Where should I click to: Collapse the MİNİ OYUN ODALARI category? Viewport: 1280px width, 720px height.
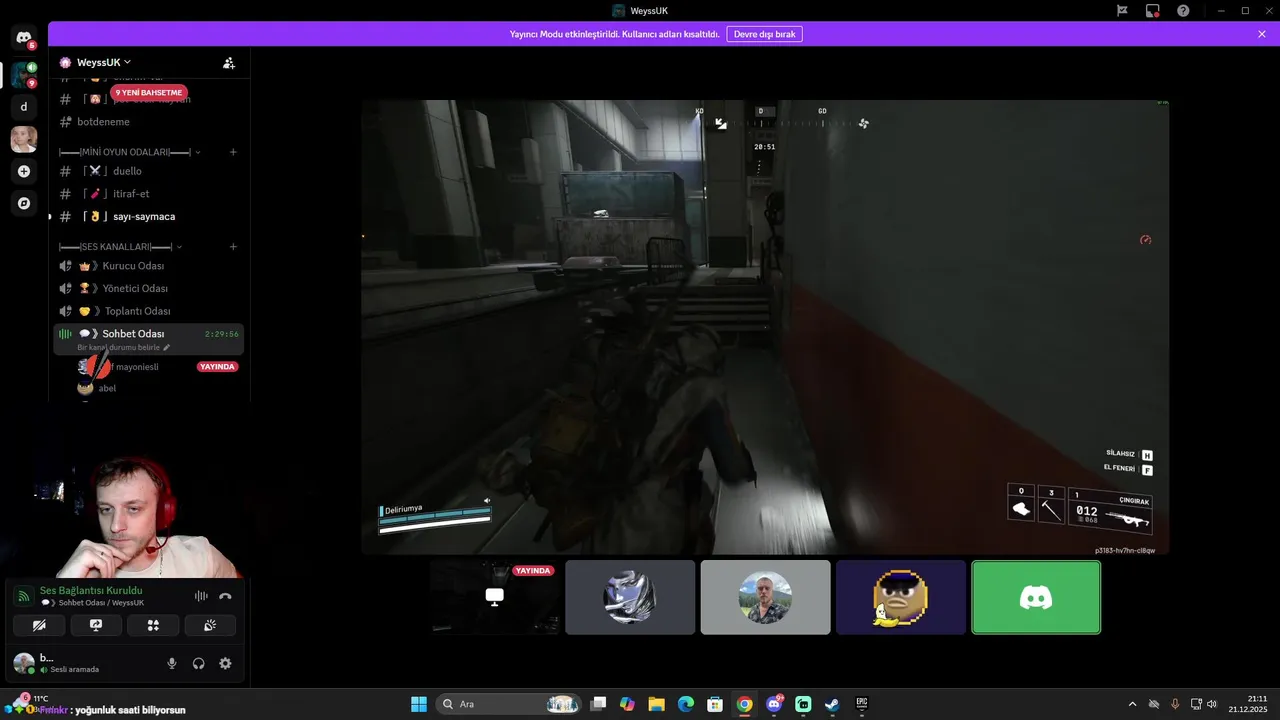[130, 152]
